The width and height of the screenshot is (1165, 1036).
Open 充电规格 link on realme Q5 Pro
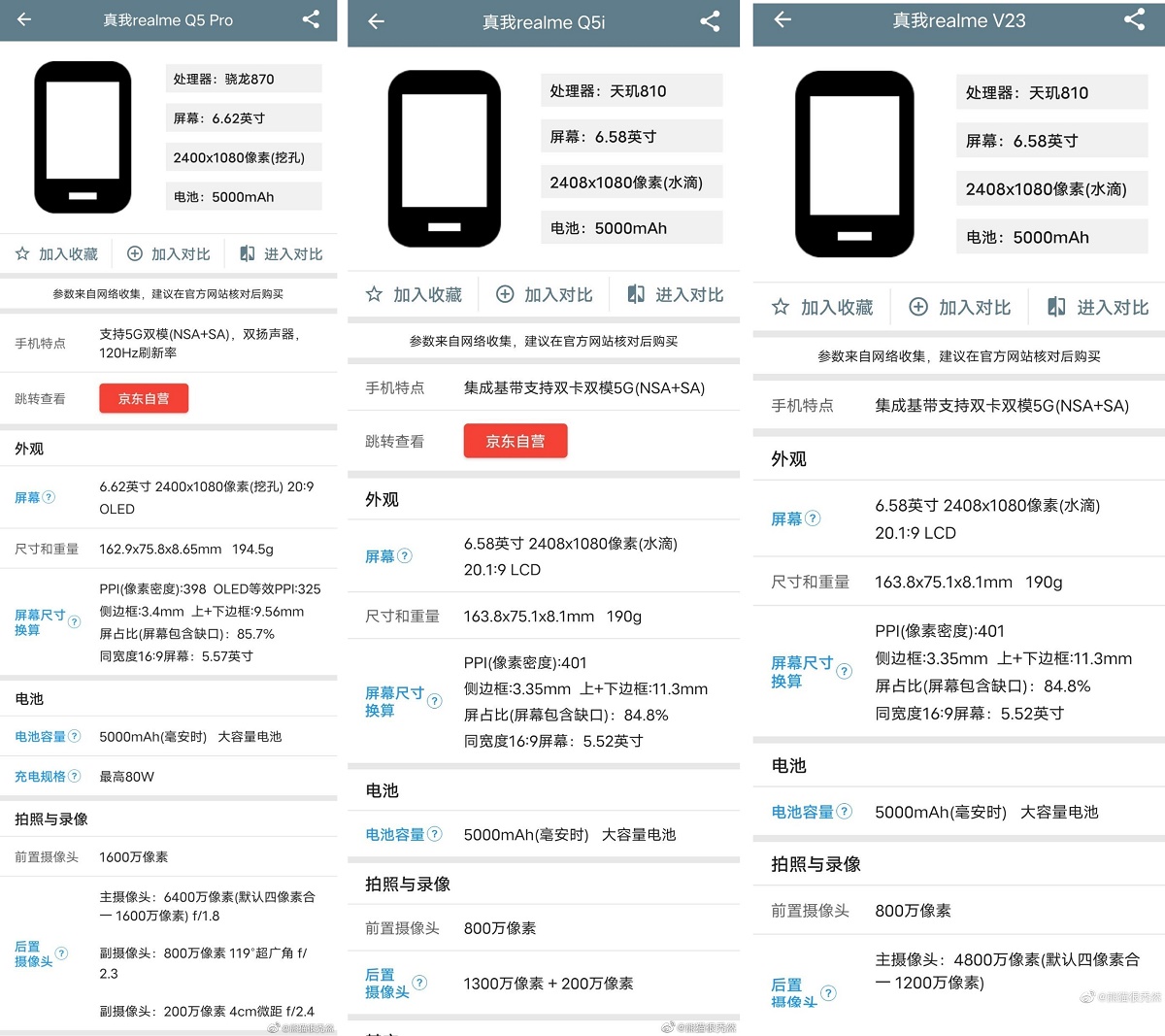coord(40,777)
